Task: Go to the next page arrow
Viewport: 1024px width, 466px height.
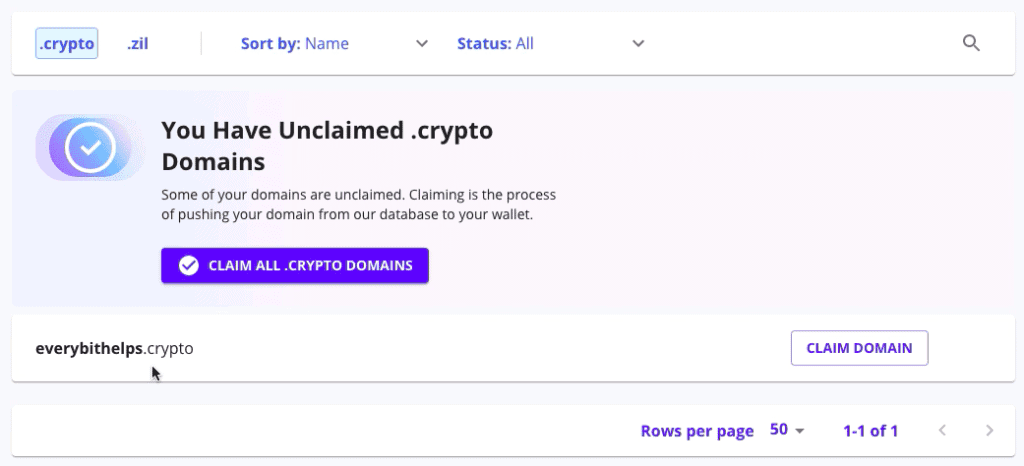Action: 989,431
